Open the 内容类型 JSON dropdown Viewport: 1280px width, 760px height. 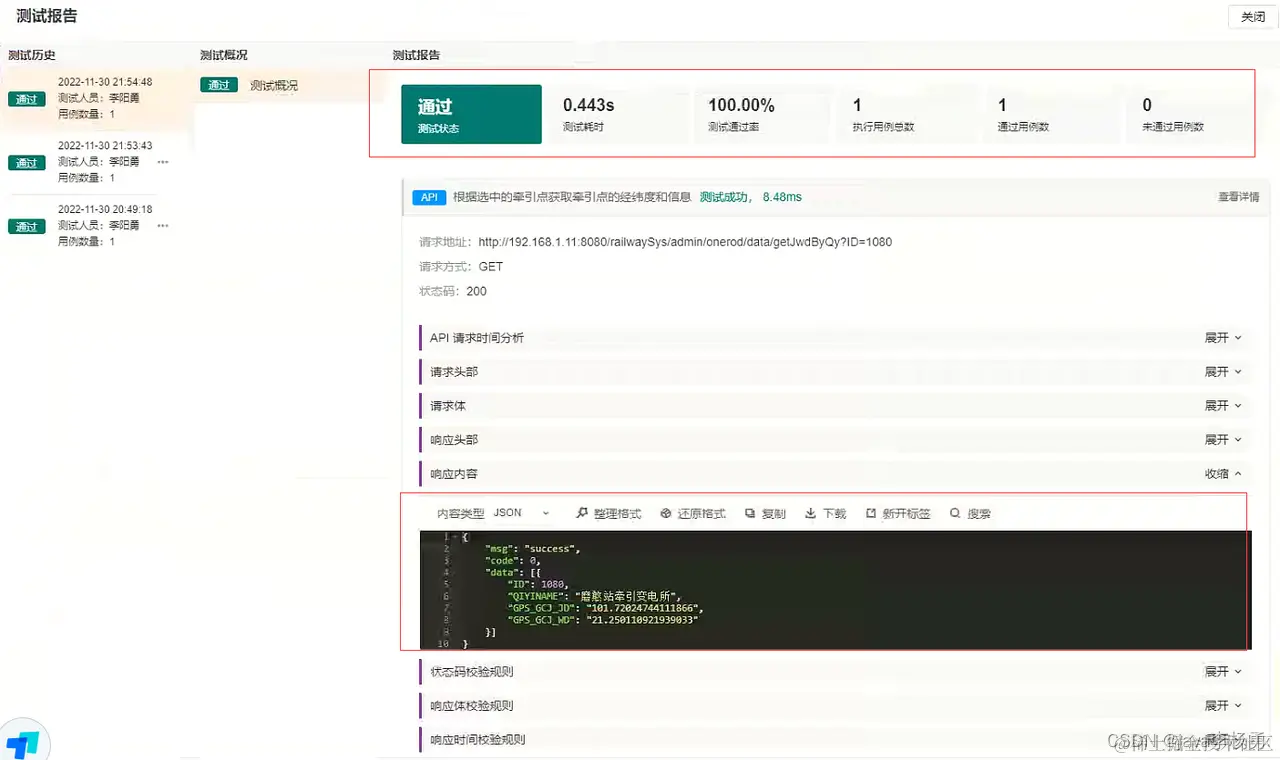[521, 513]
